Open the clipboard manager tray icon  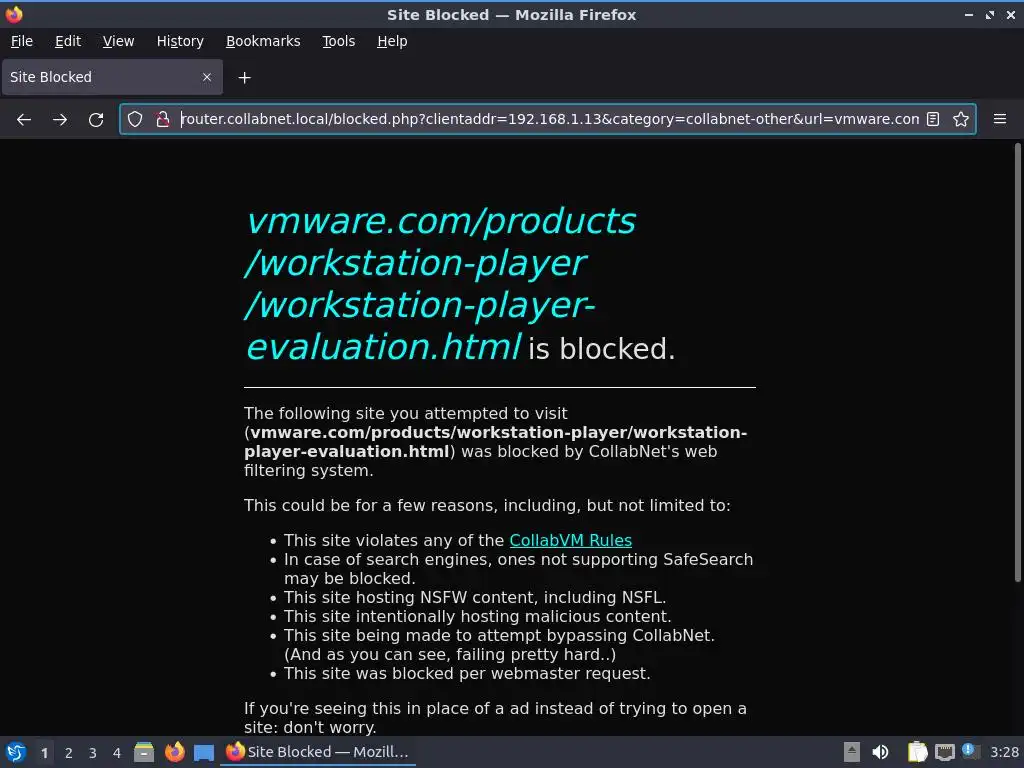pos(917,752)
